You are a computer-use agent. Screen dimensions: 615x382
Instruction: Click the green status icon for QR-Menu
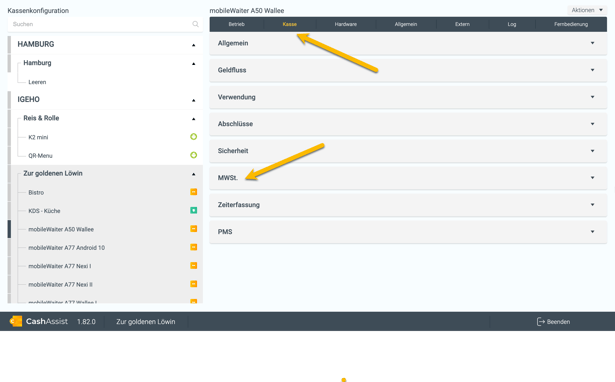coord(193,155)
